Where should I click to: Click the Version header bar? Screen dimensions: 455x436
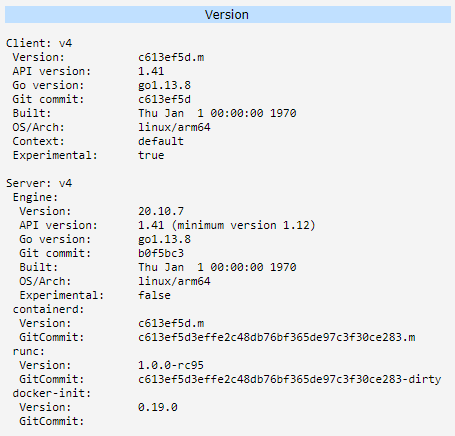point(228,15)
